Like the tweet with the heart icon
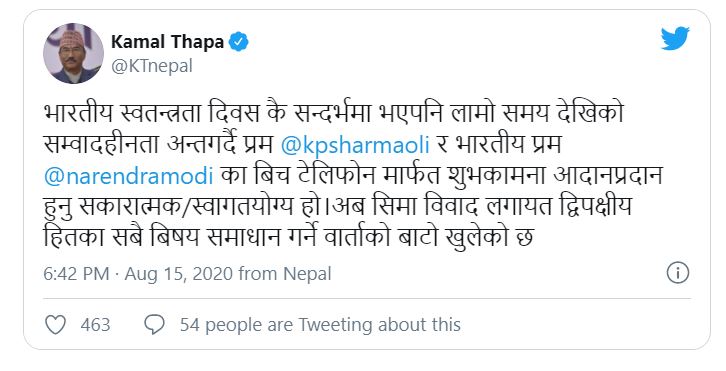Viewport: 726px width, 371px height. [55, 325]
